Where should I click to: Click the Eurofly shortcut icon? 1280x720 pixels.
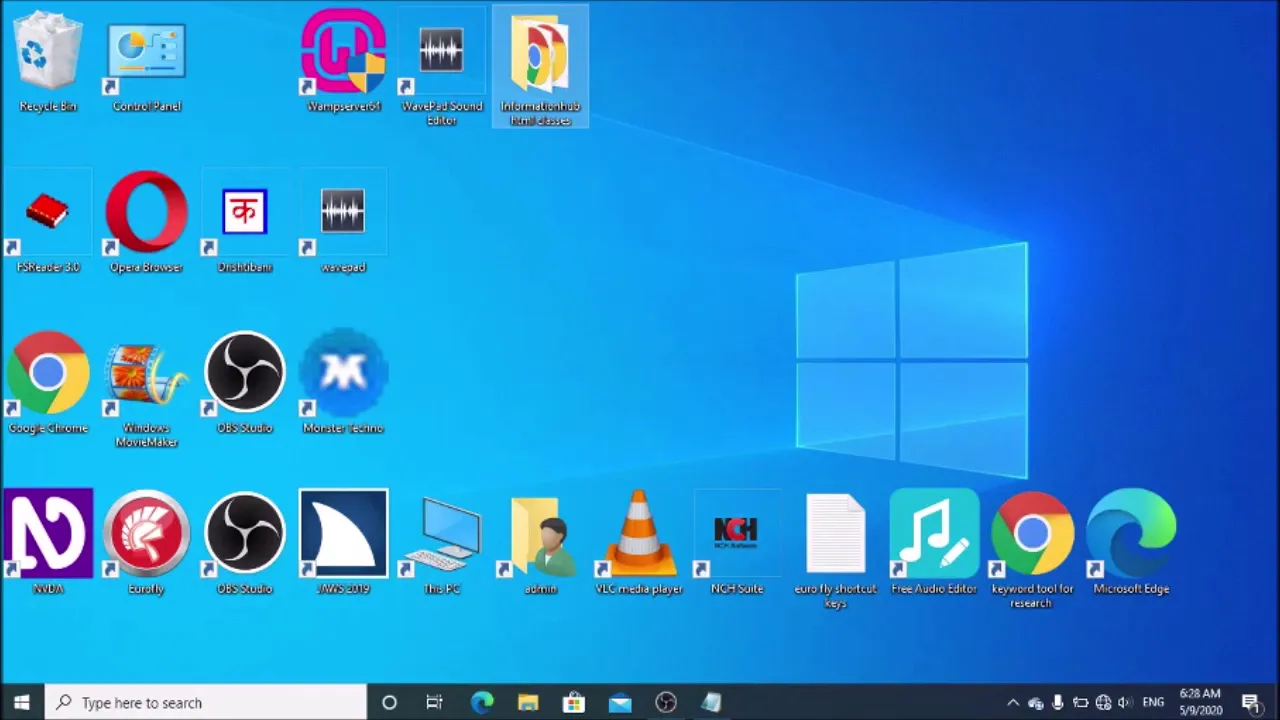point(147,543)
